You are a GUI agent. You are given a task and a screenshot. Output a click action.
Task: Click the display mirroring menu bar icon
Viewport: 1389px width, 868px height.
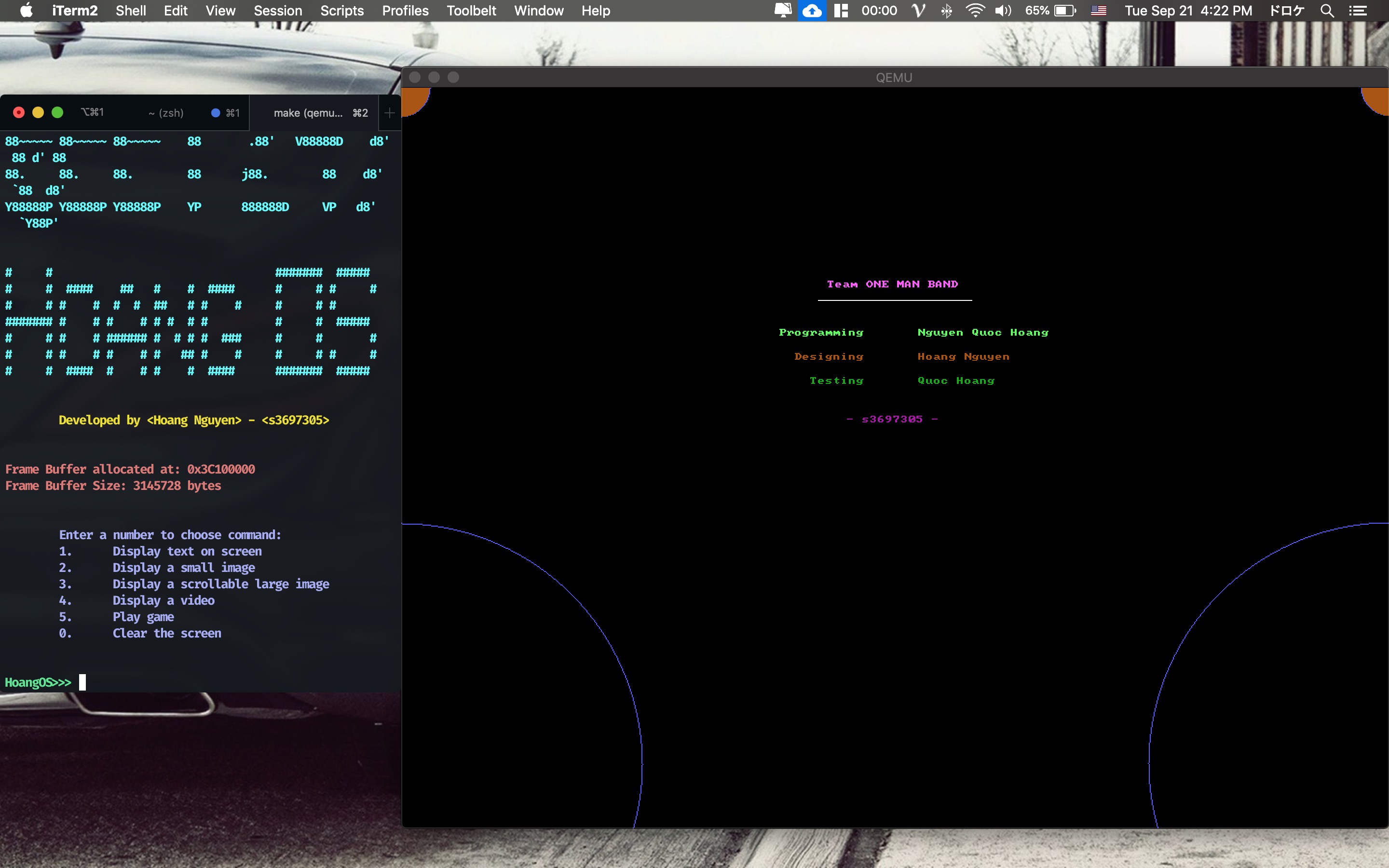click(x=782, y=11)
